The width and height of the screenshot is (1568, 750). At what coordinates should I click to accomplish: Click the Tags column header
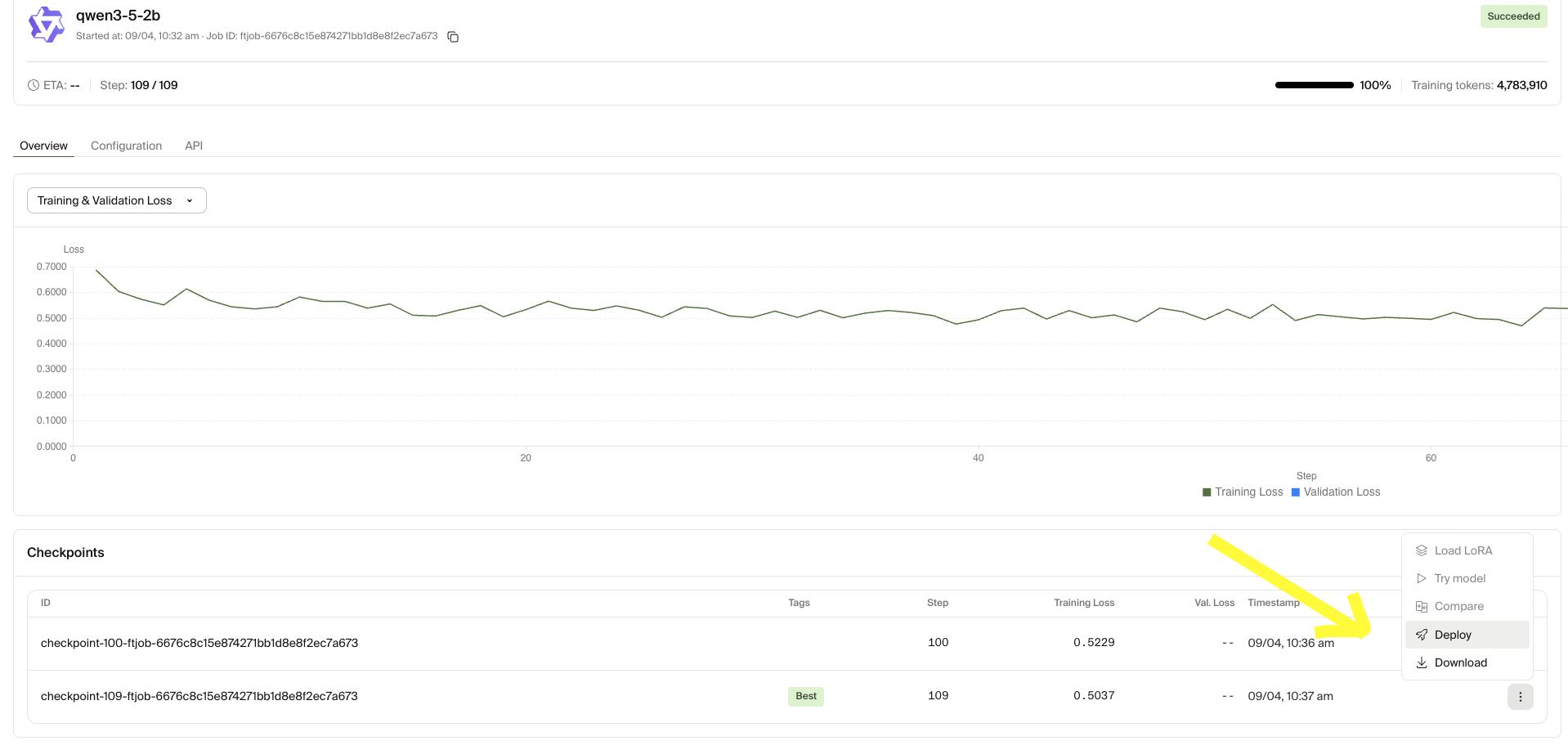click(x=799, y=603)
